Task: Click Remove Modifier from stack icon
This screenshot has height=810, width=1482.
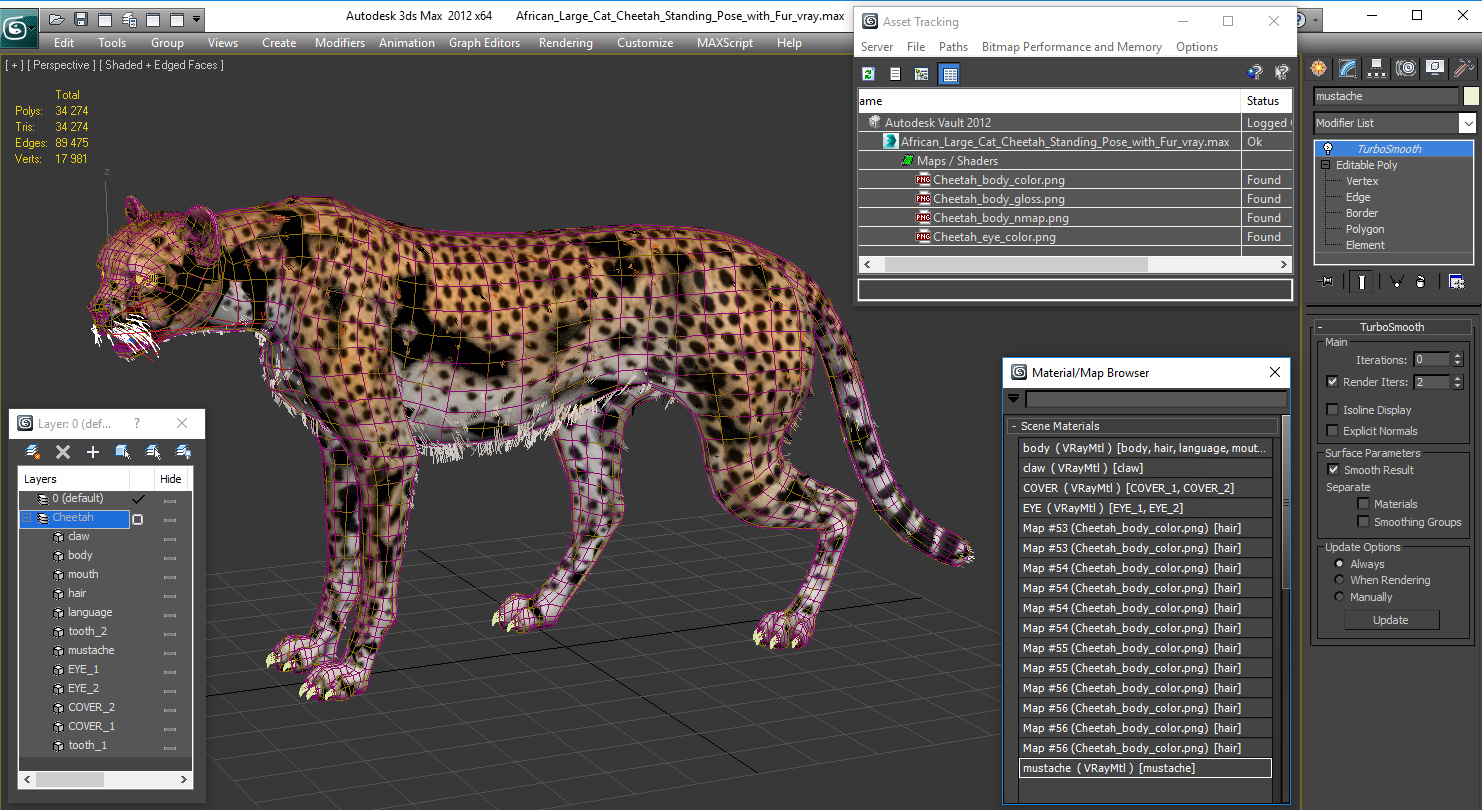Action: coord(1420,281)
